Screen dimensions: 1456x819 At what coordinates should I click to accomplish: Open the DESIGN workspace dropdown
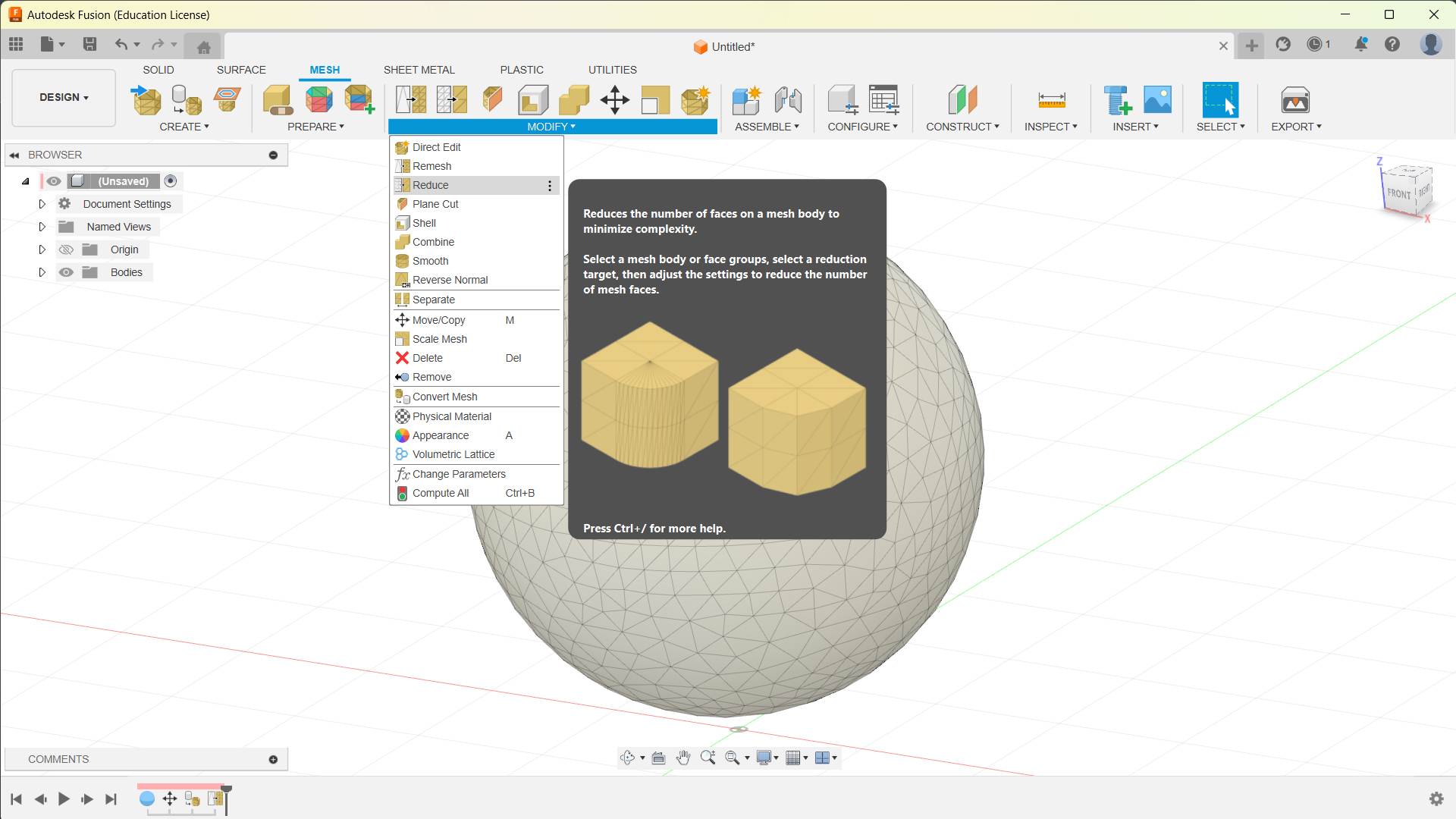[x=64, y=97]
